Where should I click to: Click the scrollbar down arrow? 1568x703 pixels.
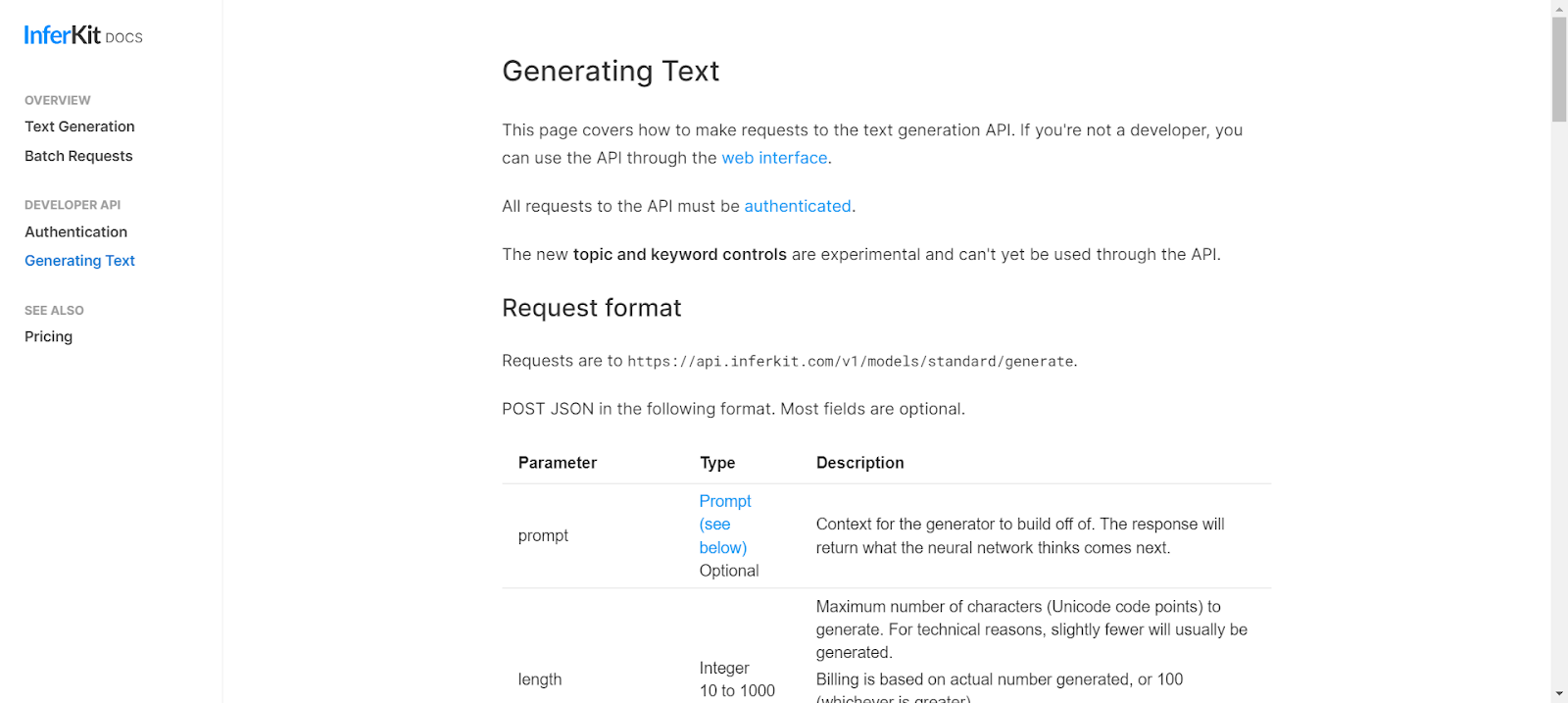coord(1559,694)
